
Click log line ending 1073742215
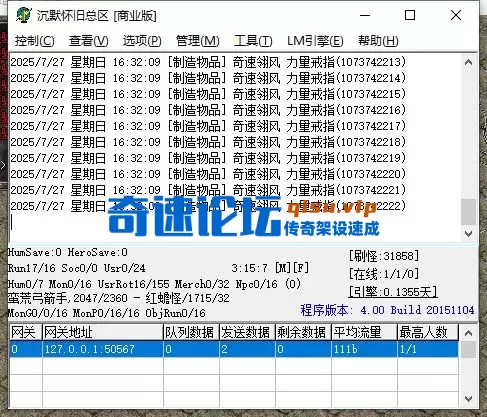click(208, 94)
